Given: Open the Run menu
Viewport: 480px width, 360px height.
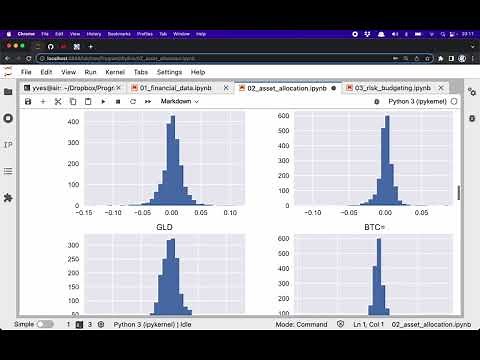Looking at the screenshot, I should pyautogui.click(x=90, y=72).
